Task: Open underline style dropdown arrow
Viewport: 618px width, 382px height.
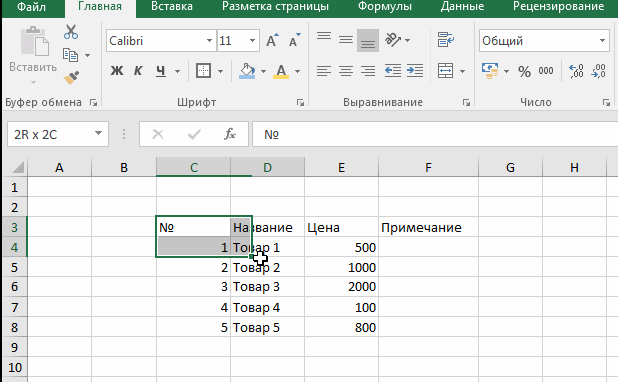Action: click(177, 71)
